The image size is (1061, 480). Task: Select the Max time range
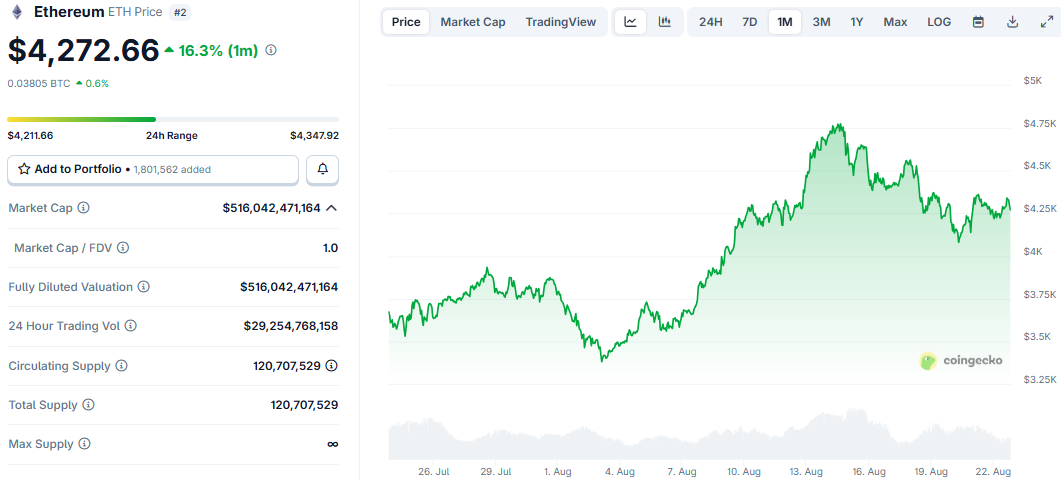(x=895, y=22)
